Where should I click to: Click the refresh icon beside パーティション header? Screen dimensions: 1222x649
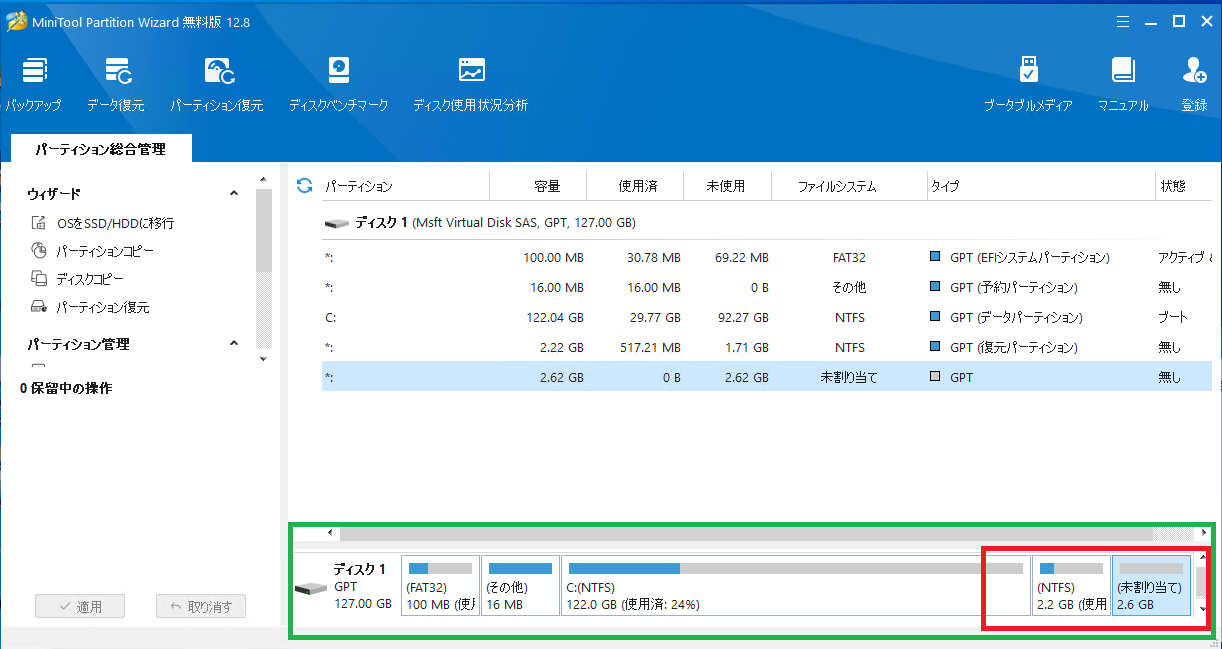pos(305,186)
